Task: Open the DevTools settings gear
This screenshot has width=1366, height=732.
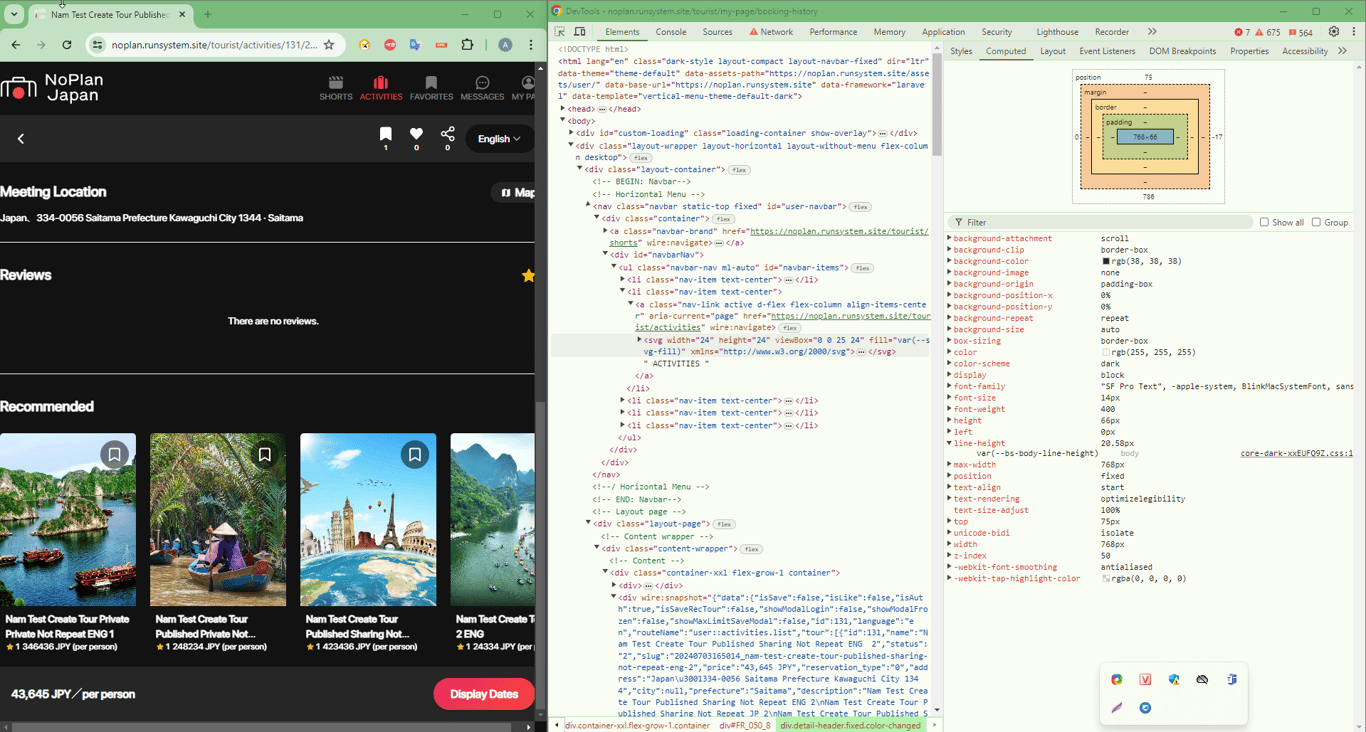Action: click(x=1334, y=32)
